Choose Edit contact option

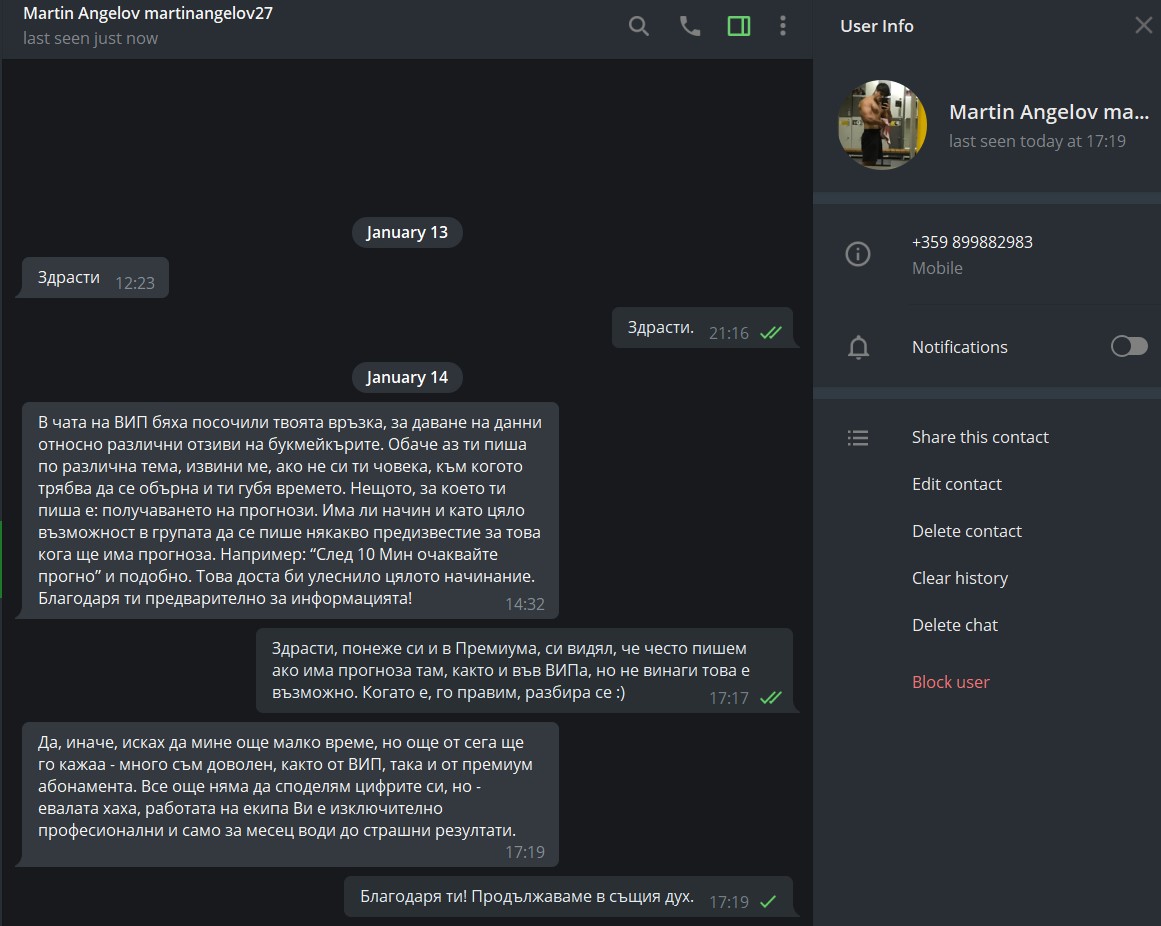[956, 484]
